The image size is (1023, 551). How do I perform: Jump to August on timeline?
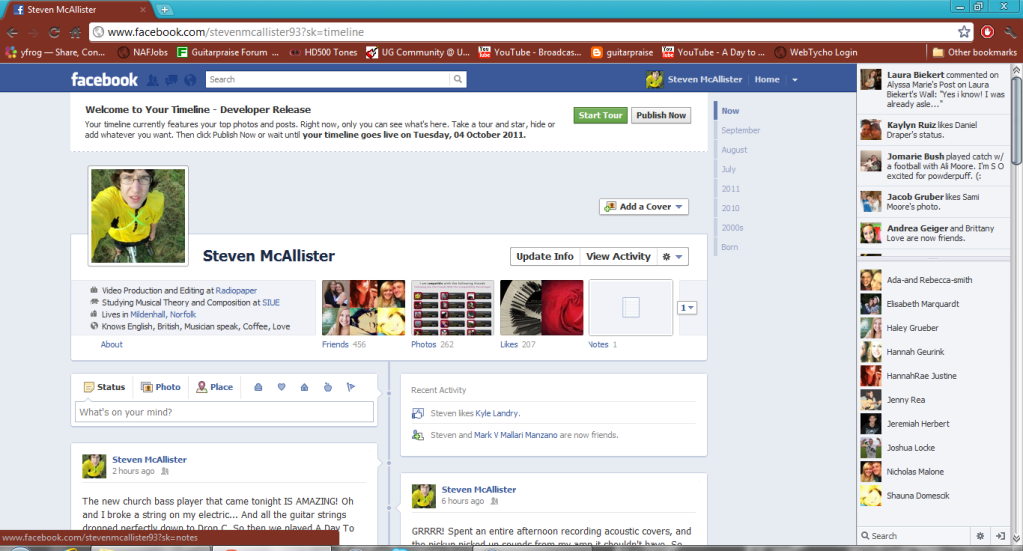734,150
